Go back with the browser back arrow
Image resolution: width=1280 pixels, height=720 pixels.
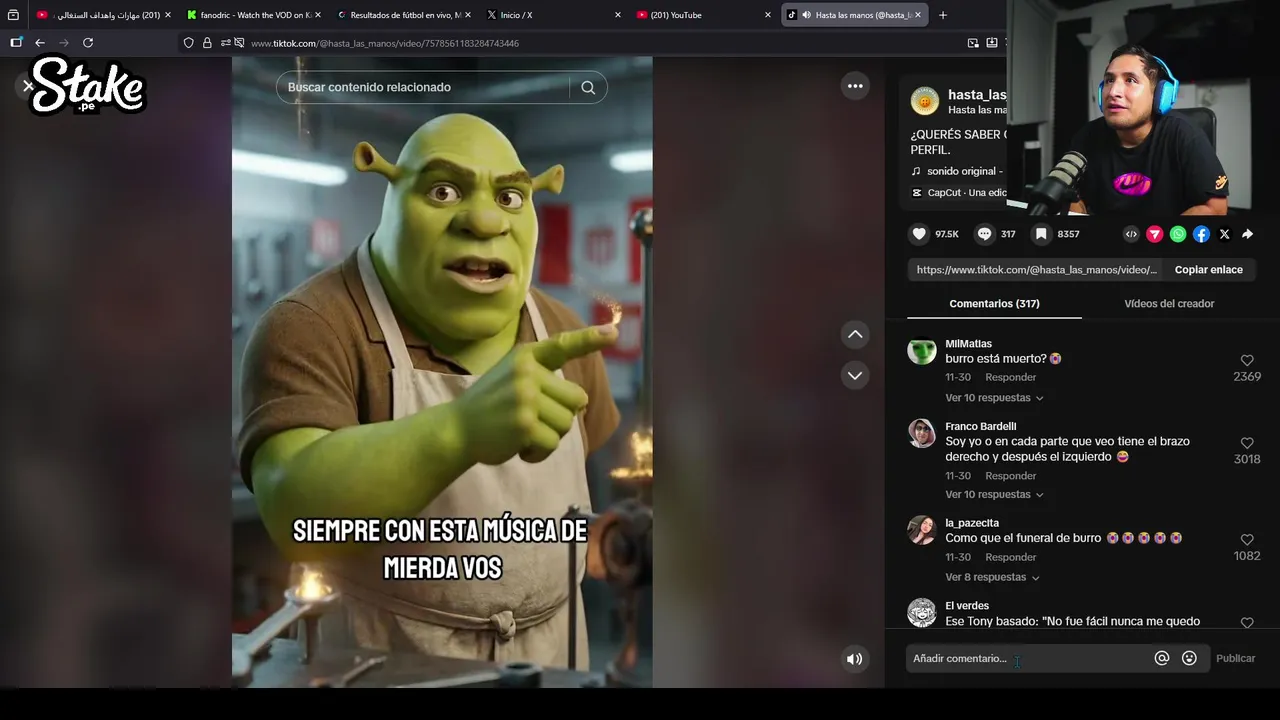click(x=39, y=43)
